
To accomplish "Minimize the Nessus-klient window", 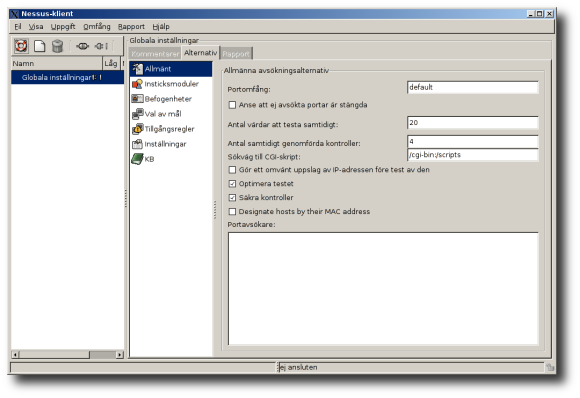I will (x=531, y=14).
